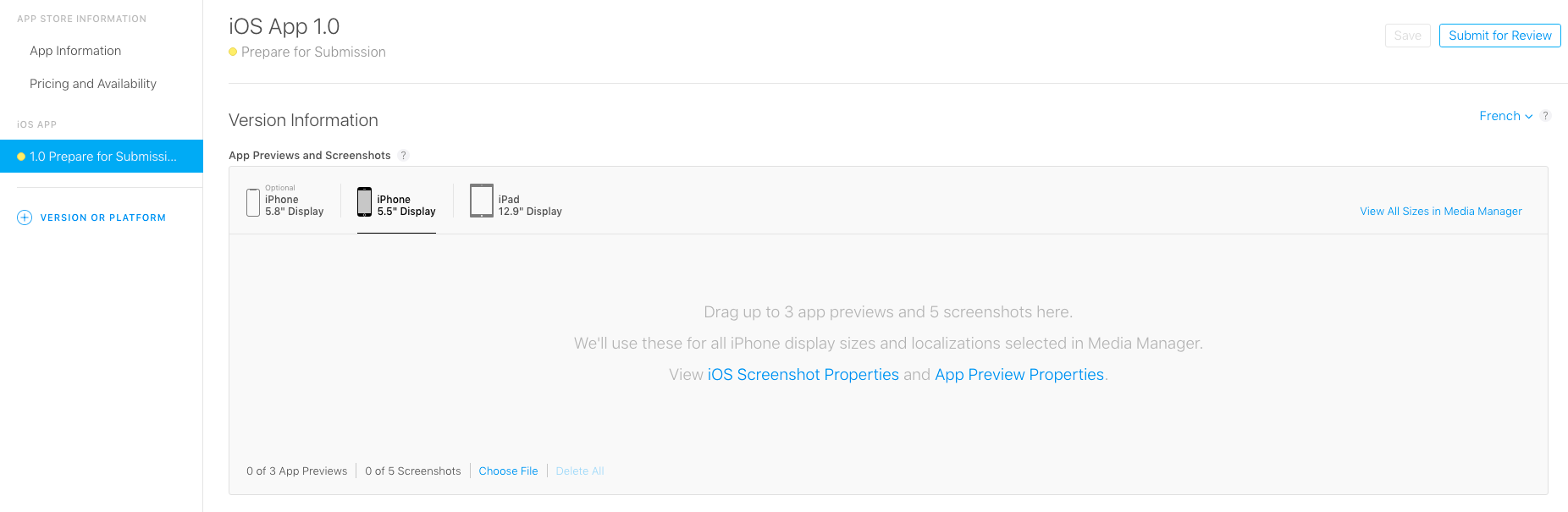Screen dimensions: 1568x512
Task: Go to Pricing and Availability
Action: (93, 84)
